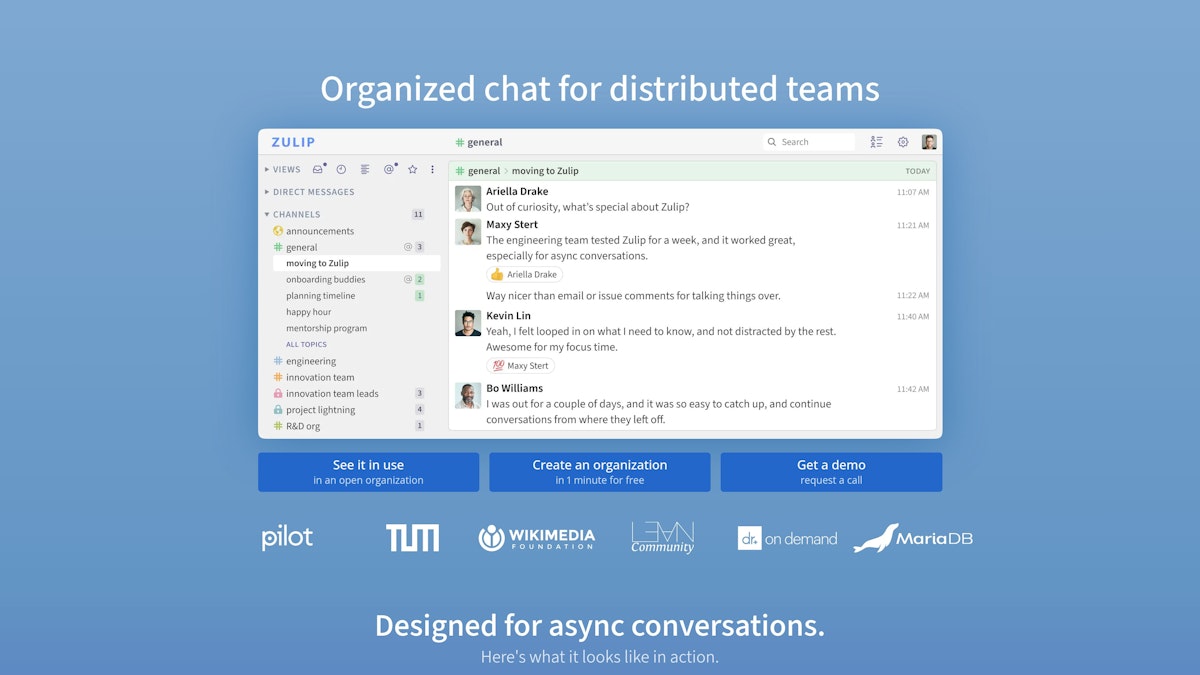Viewport: 1200px width, 675px height.
Task: Click the orange hash icon beside innovation team
Action: 278,377
